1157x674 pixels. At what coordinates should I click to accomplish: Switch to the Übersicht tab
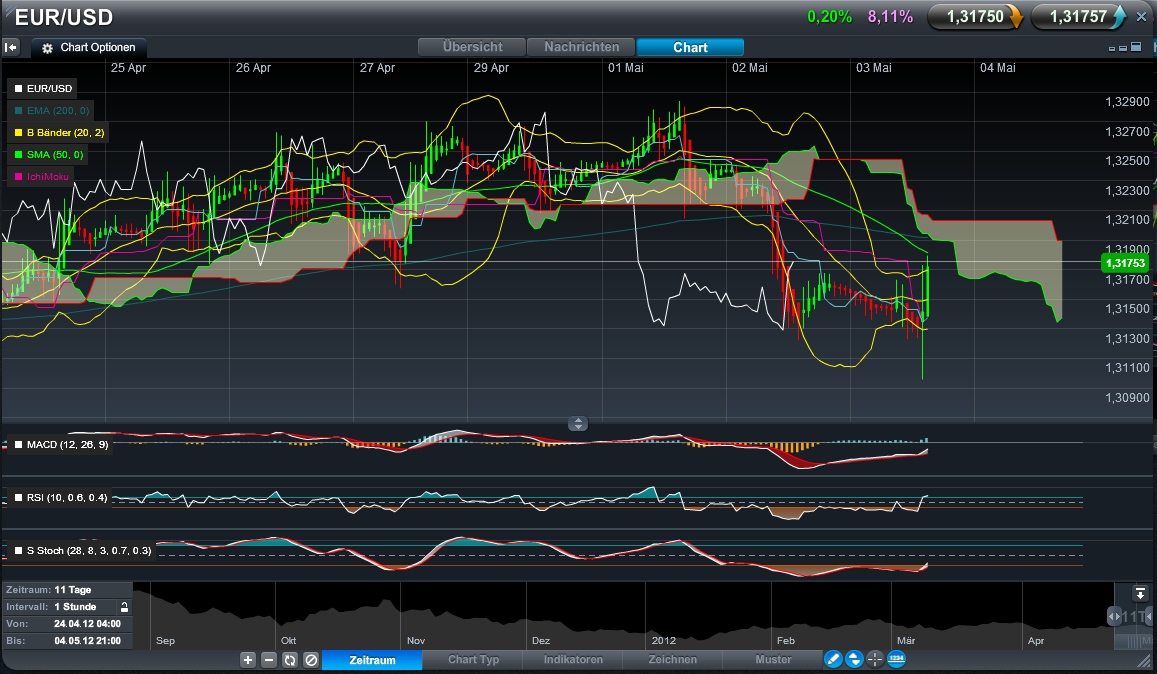click(x=472, y=47)
